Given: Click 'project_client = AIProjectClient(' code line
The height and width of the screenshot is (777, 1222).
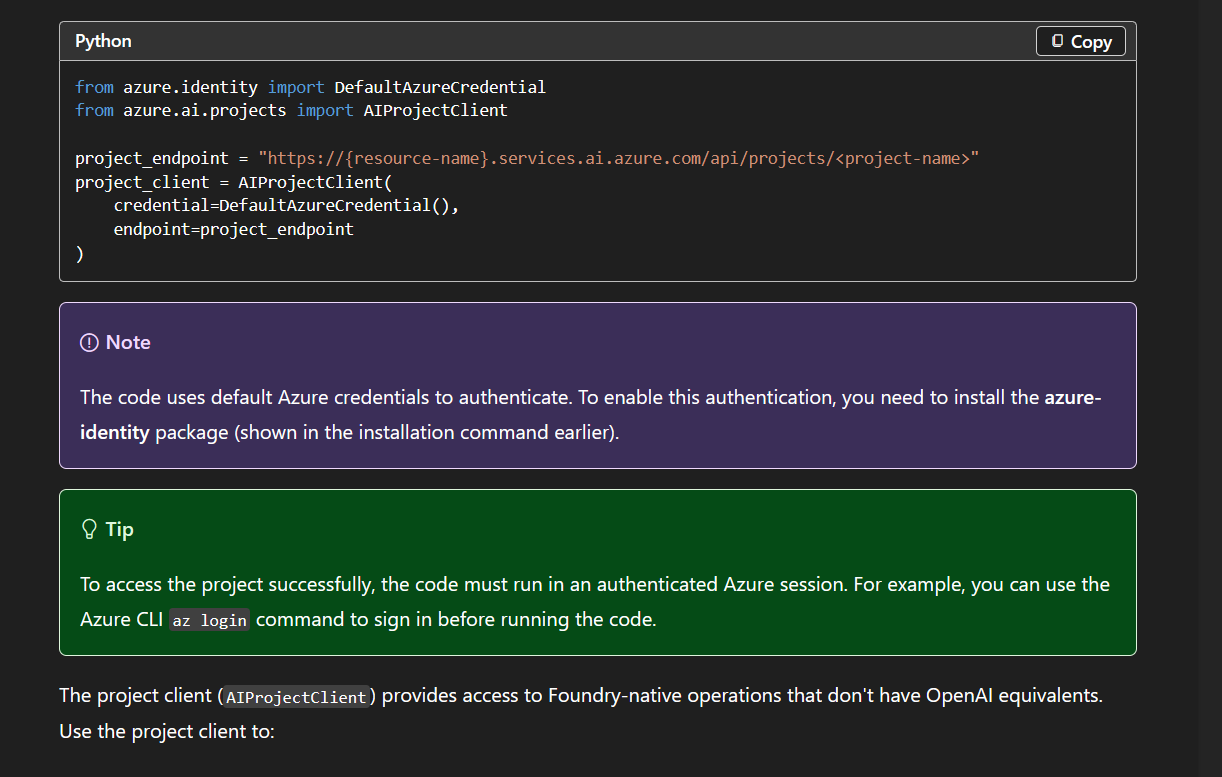Looking at the screenshot, I should [x=235, y=182].
